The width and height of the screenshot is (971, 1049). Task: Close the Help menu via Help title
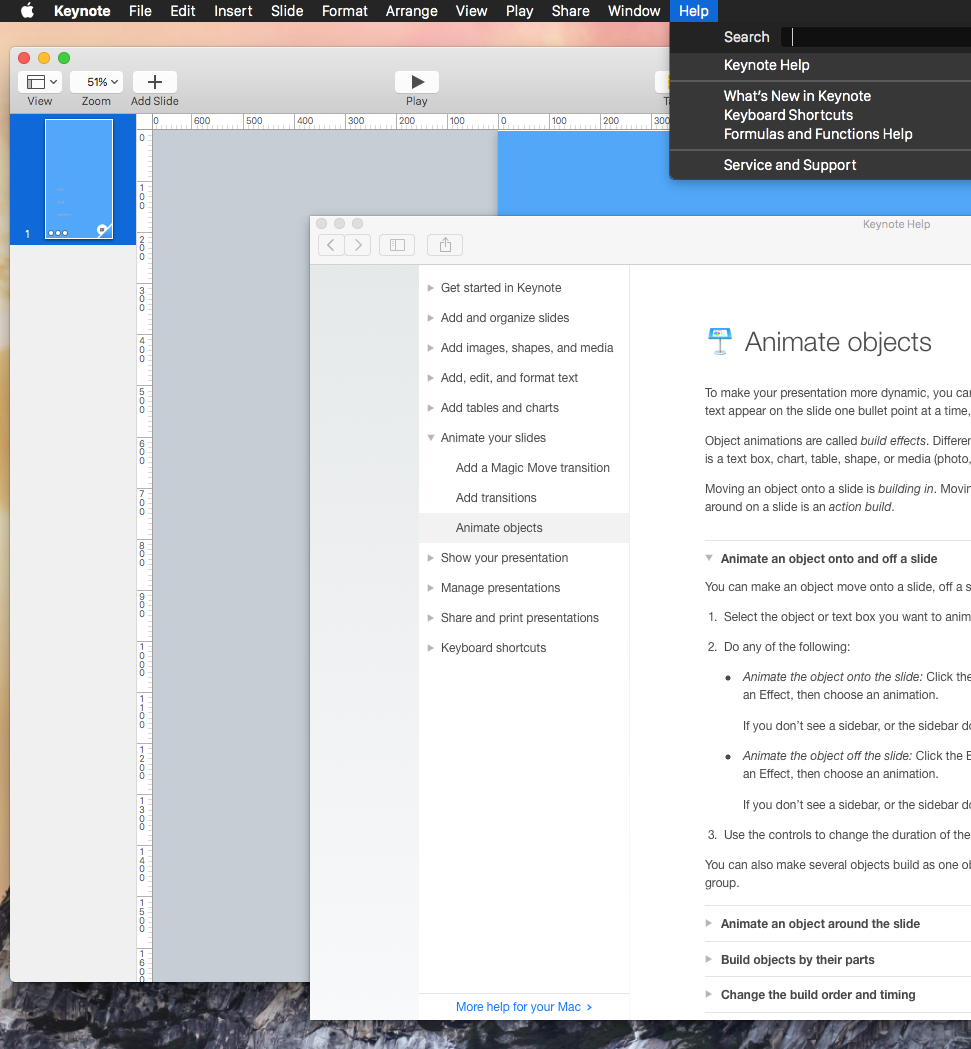pyautogui.click(x=693, y=11)
